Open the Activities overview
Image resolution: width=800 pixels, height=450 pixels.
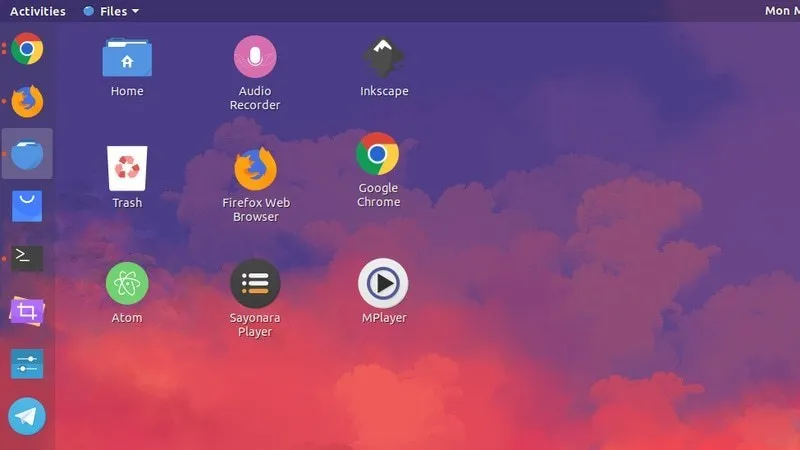[38, 11]
